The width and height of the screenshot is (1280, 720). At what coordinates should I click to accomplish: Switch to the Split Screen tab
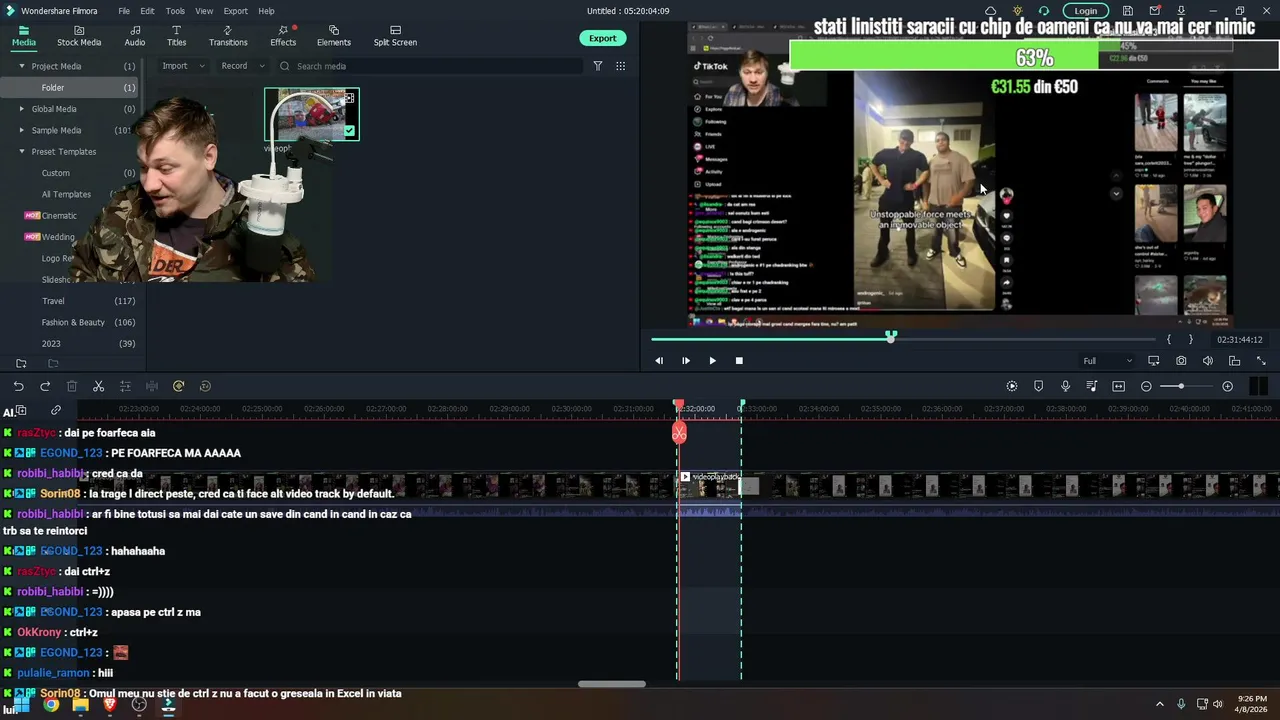pos(395,36)
